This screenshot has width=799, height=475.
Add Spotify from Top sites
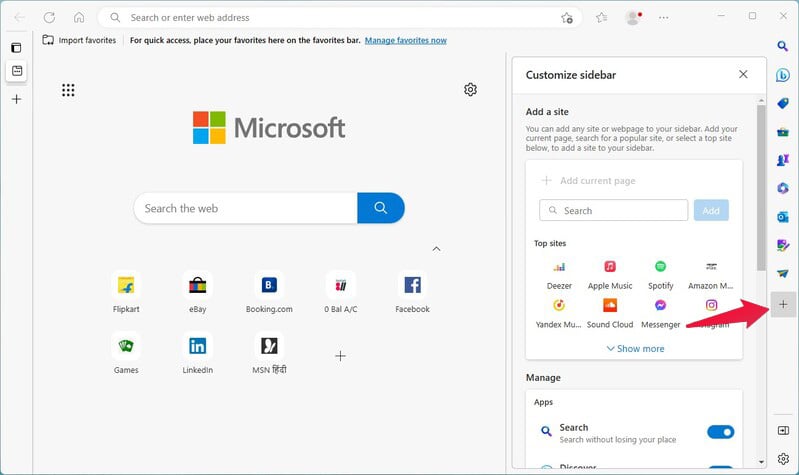[660, 274]
